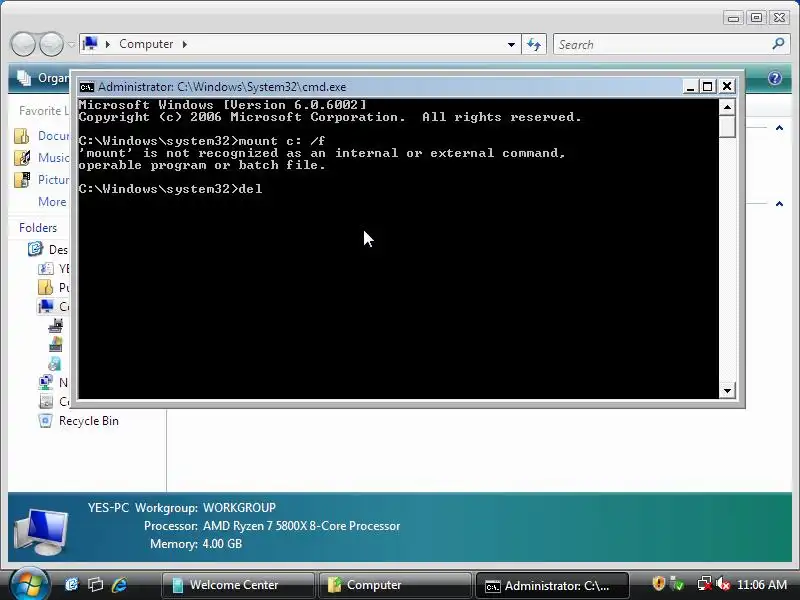The height and width of the screenshot is (600, 800).
Task: Open Explorer help question mark icon
Action: point(774,78)
